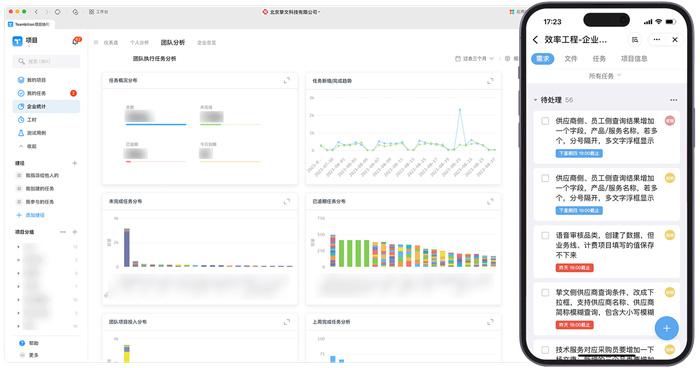Tap the three-dot capsule button in phone header
The image size is (700, 368).
pos(657,40)
